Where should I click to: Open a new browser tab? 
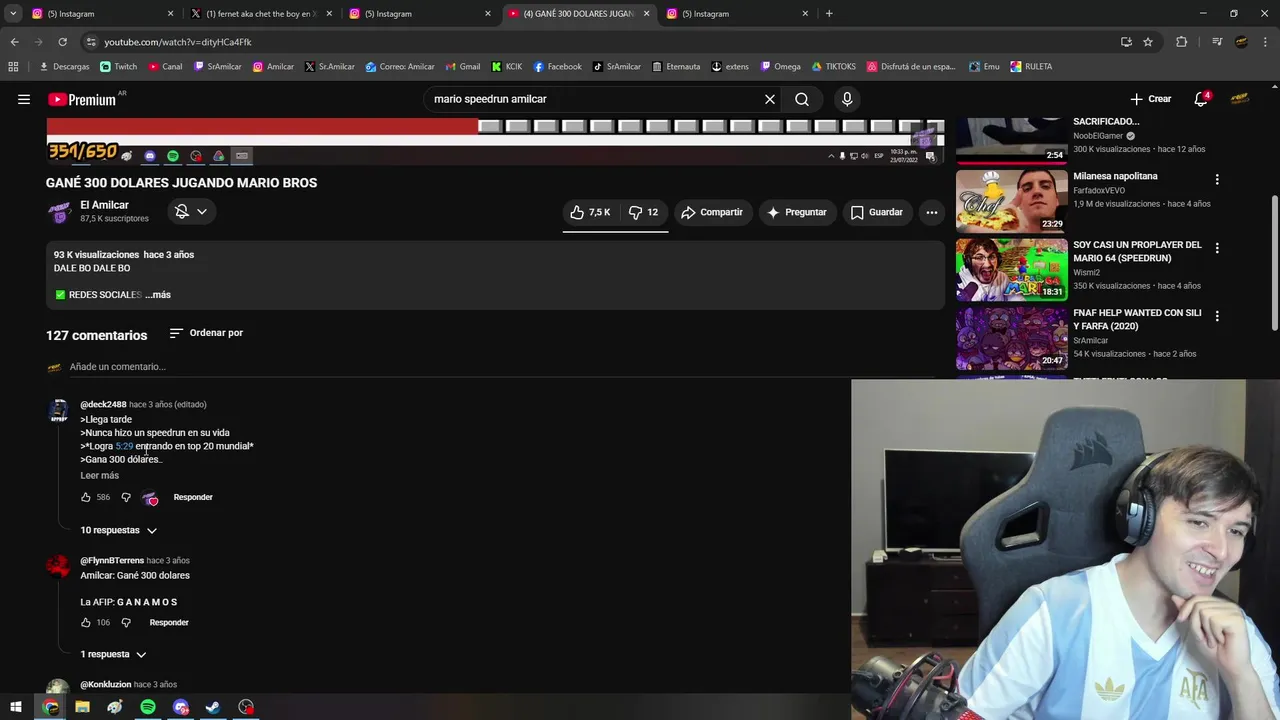[x=829, y=14]
